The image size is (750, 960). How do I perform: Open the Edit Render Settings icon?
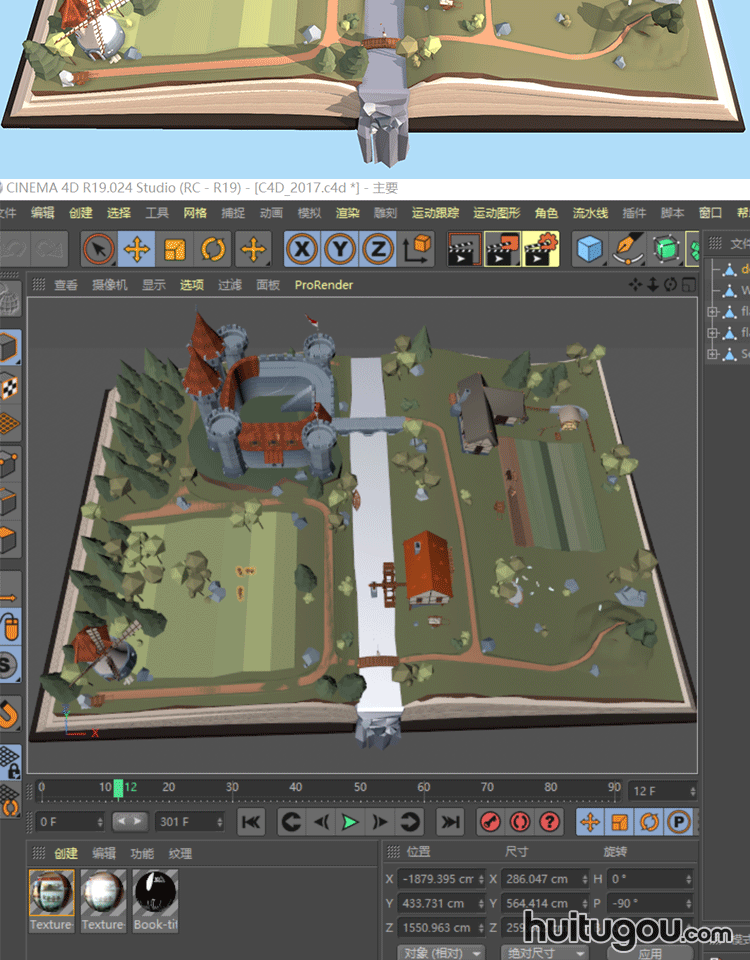tap(540, 249)
